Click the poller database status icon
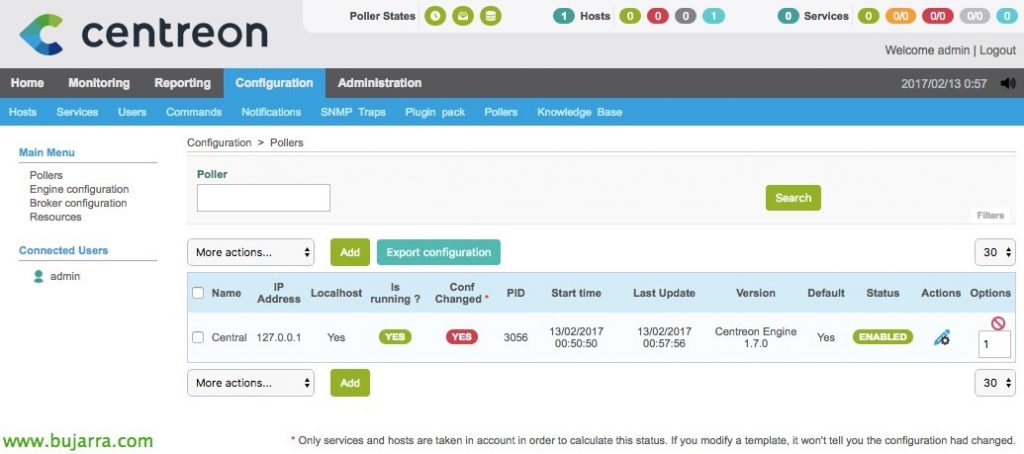 pos(489,16)
